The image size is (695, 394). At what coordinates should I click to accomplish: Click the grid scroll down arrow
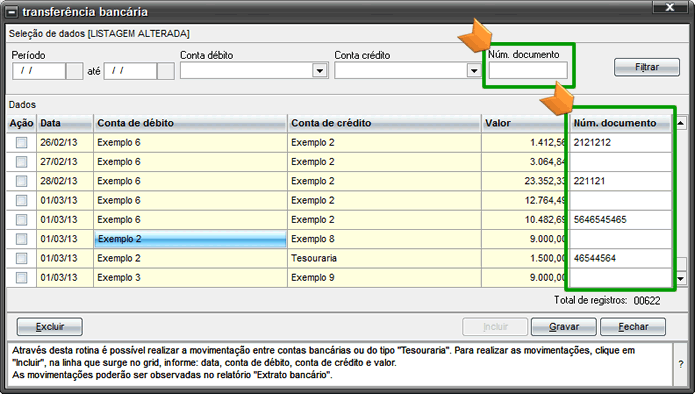pyautogui.click(x=681, y=279)
